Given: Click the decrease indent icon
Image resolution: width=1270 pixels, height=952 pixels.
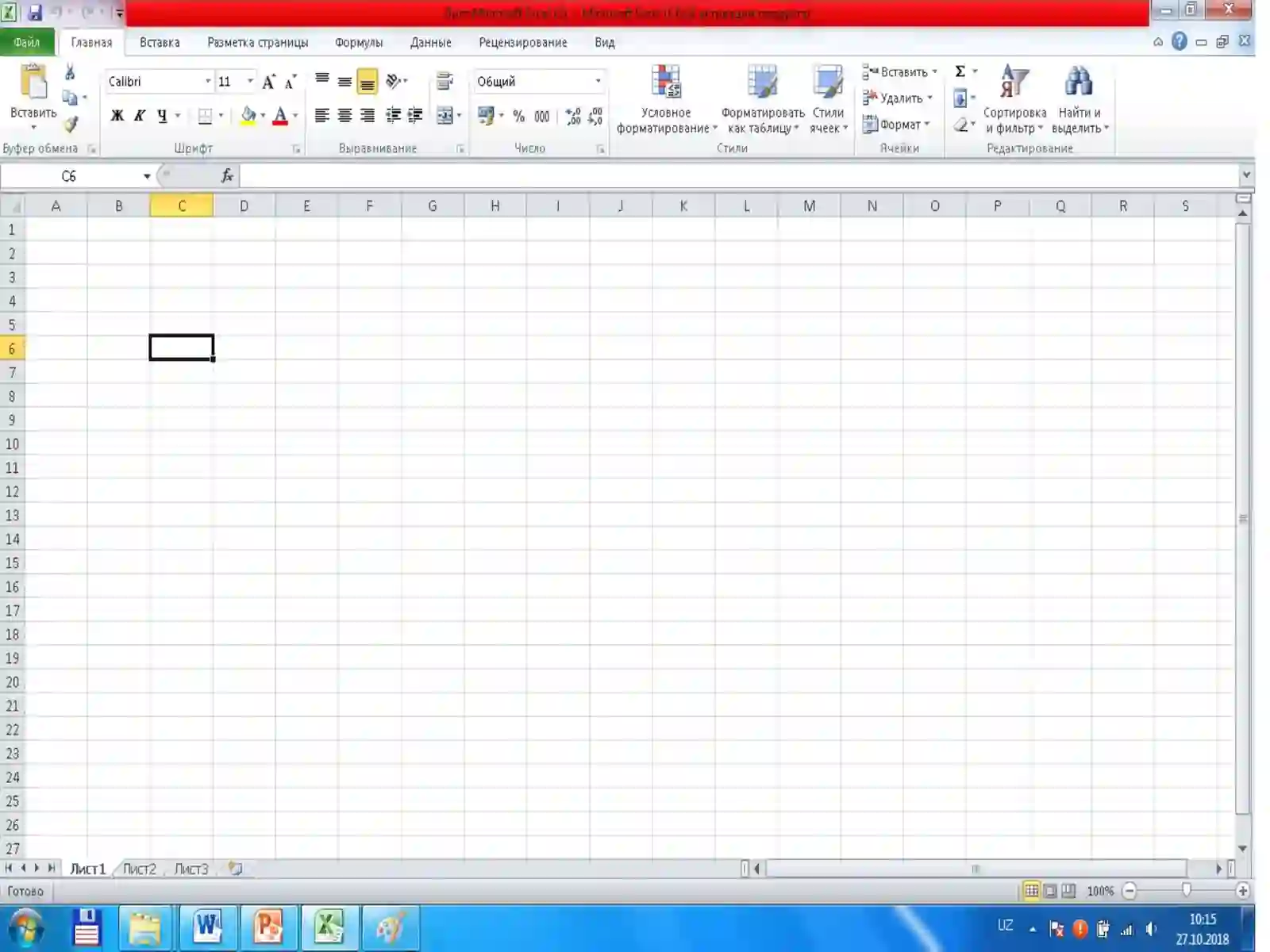Looking at the screenshot, I should tap(393, 116).
